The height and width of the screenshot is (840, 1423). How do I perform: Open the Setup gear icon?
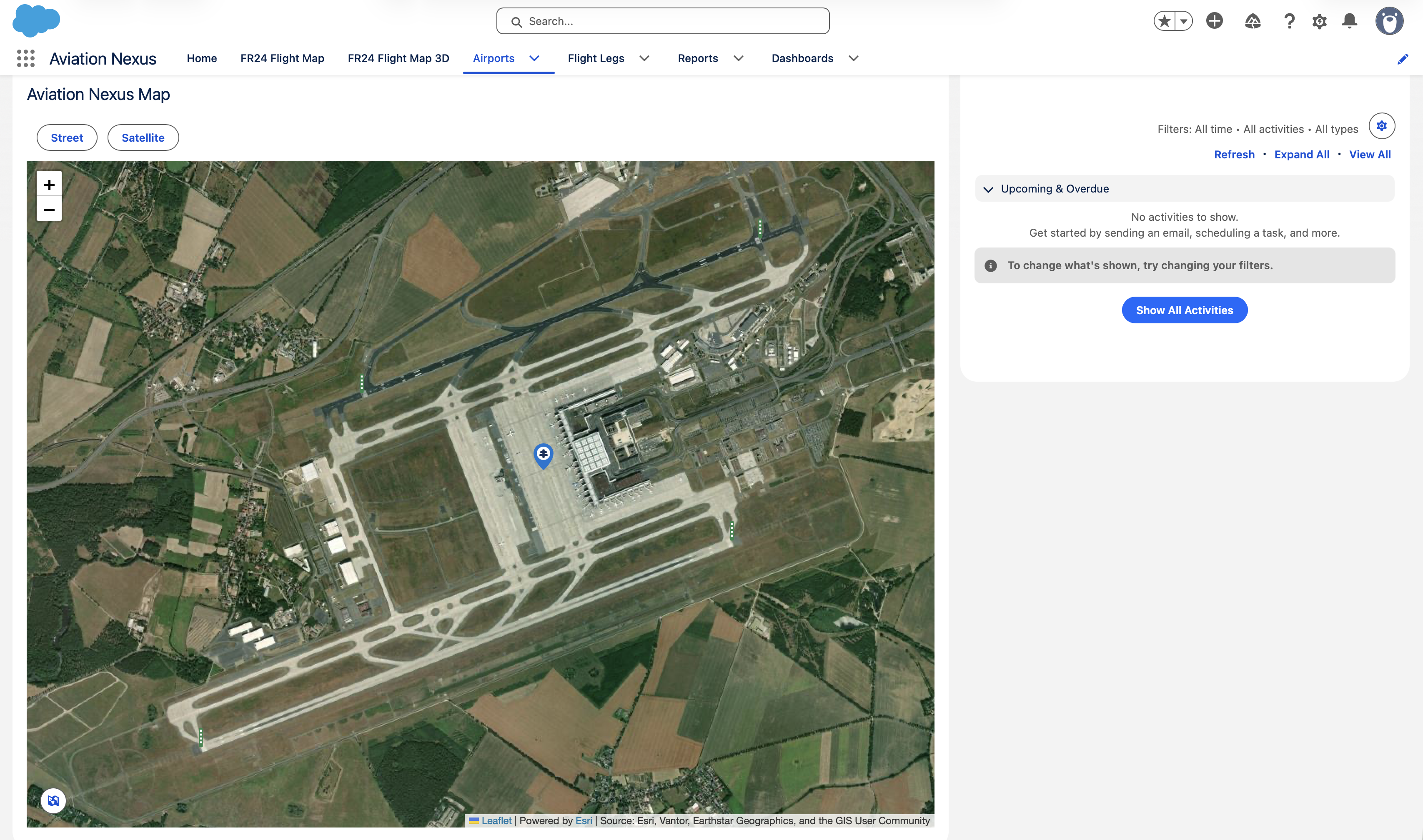(1319, 21)
